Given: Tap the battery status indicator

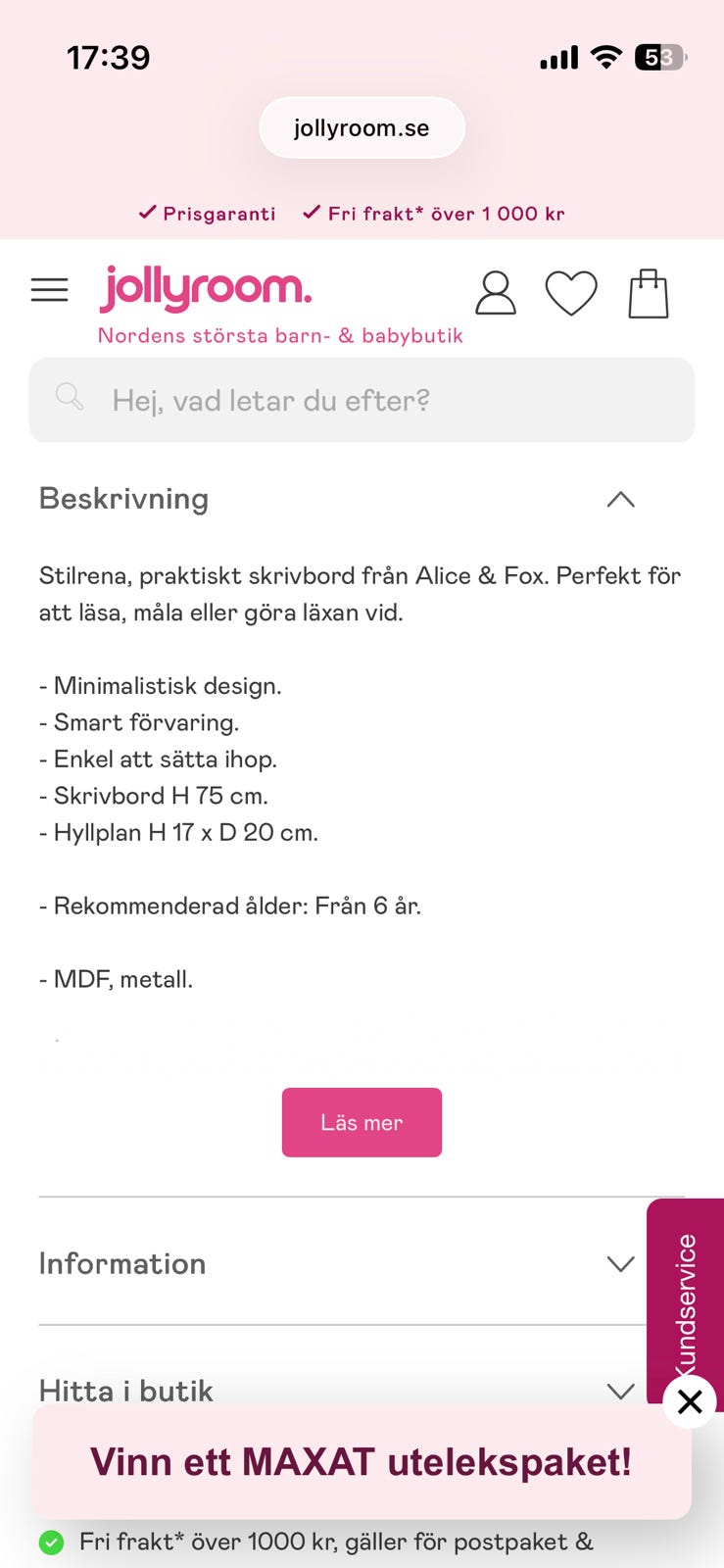Looking at the screenshot, I should click(x=659, y=58).
